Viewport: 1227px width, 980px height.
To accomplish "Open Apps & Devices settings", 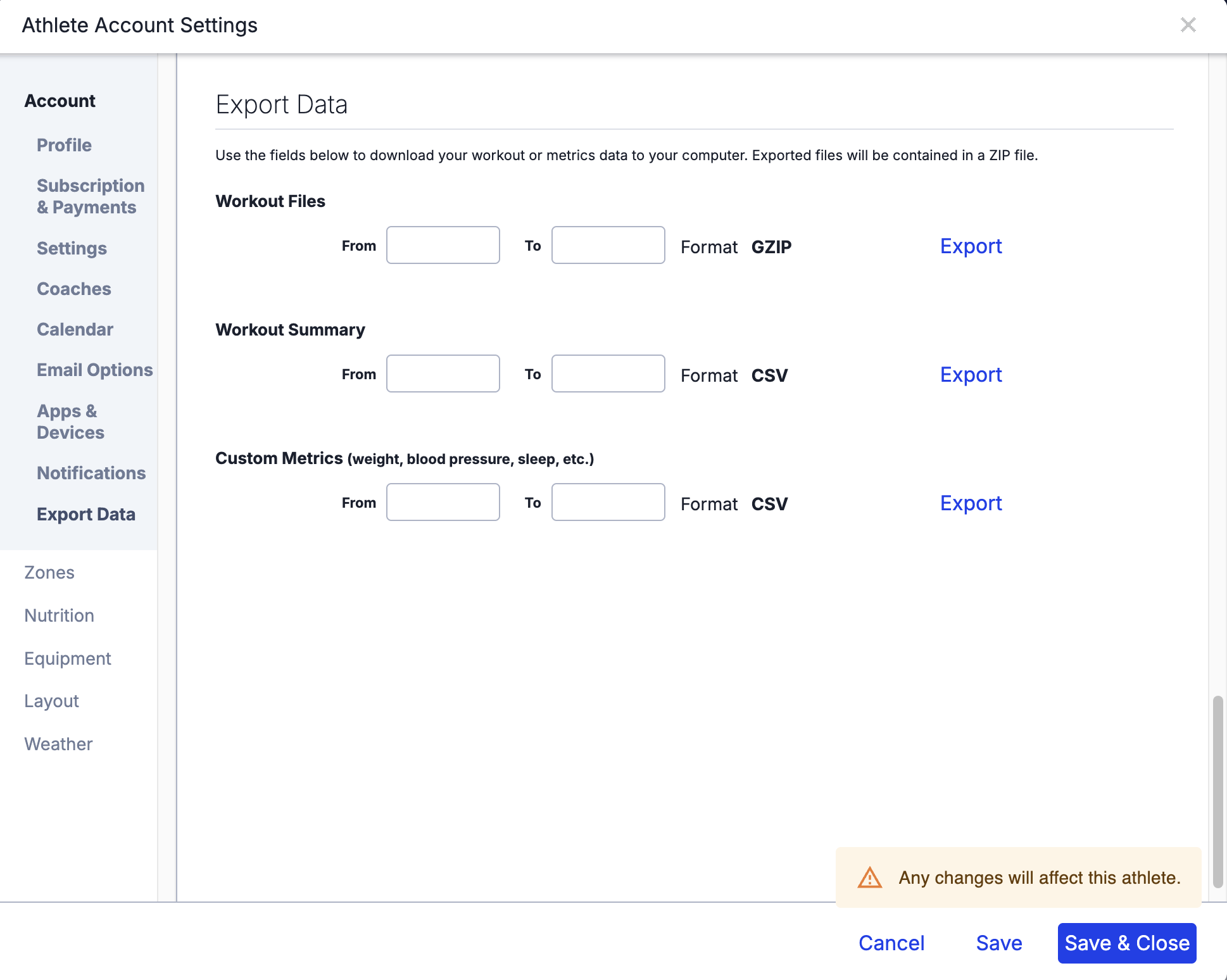I will click(x=70, y=422).
